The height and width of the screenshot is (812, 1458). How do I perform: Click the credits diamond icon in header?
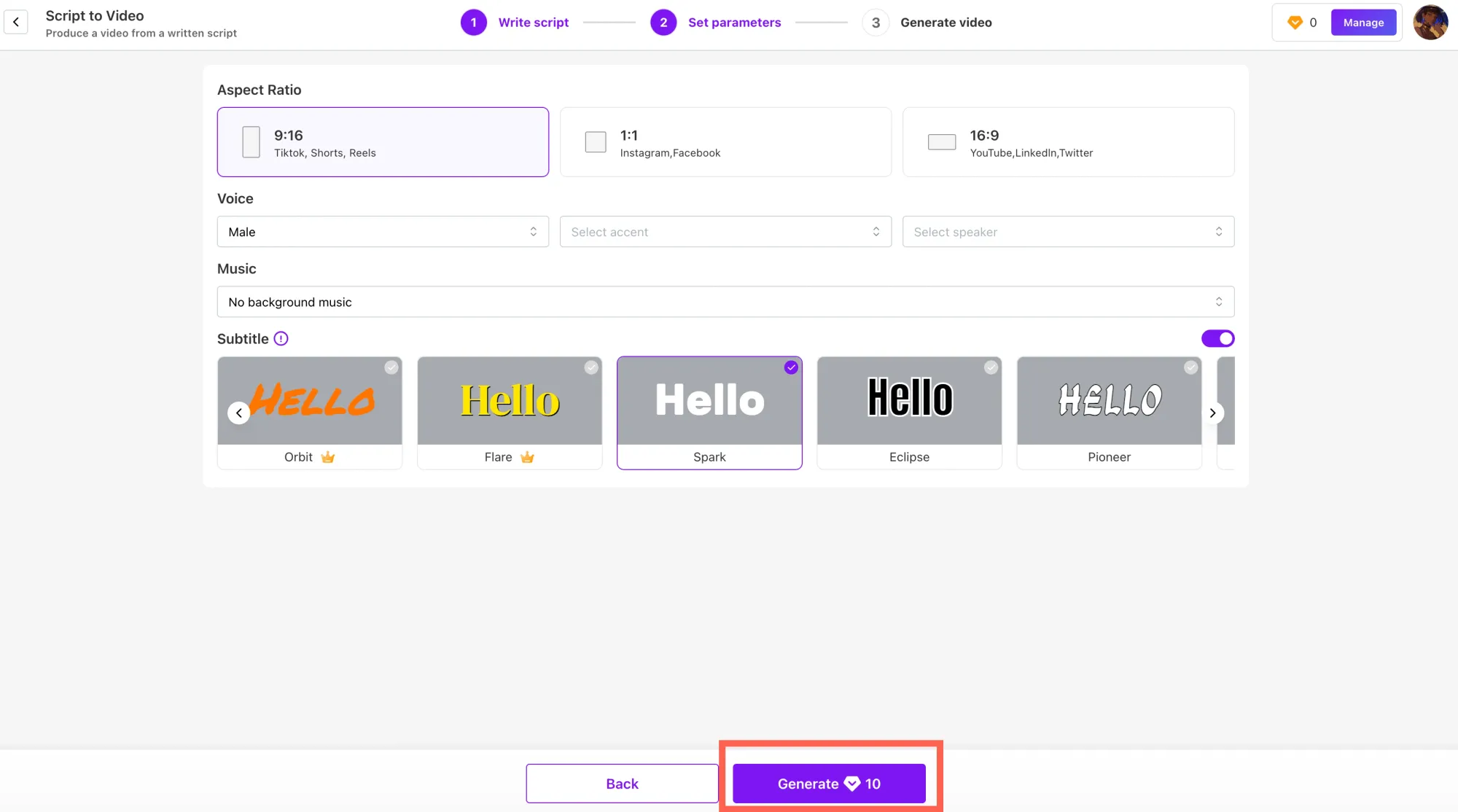pyautogui.click(x=1295, y=23)
